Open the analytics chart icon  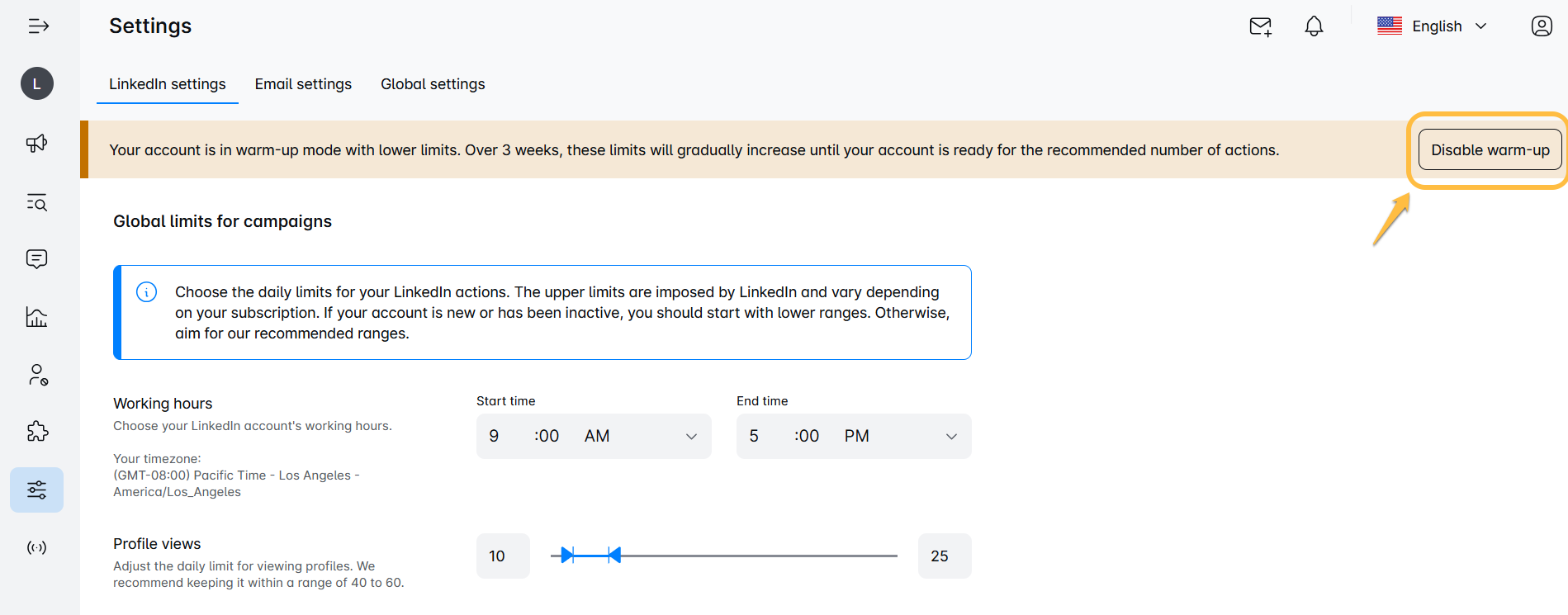tap(37, 317)
